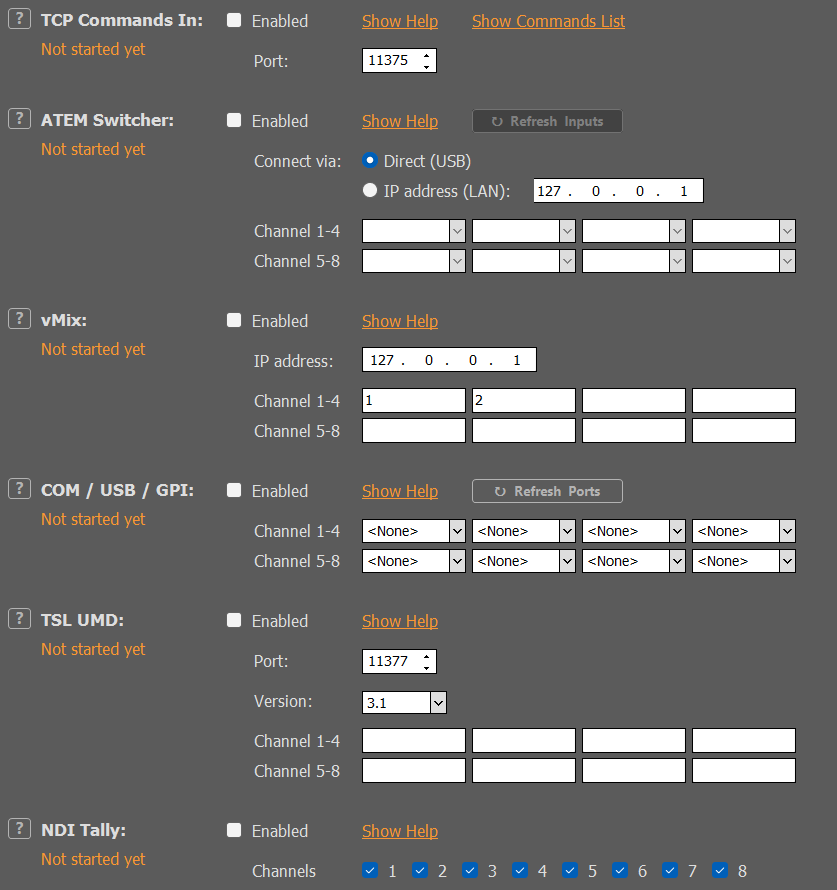Open Show Help link for ATEM Switcher
The height and width of the screenshot is (890, 837).
(400, 121)
